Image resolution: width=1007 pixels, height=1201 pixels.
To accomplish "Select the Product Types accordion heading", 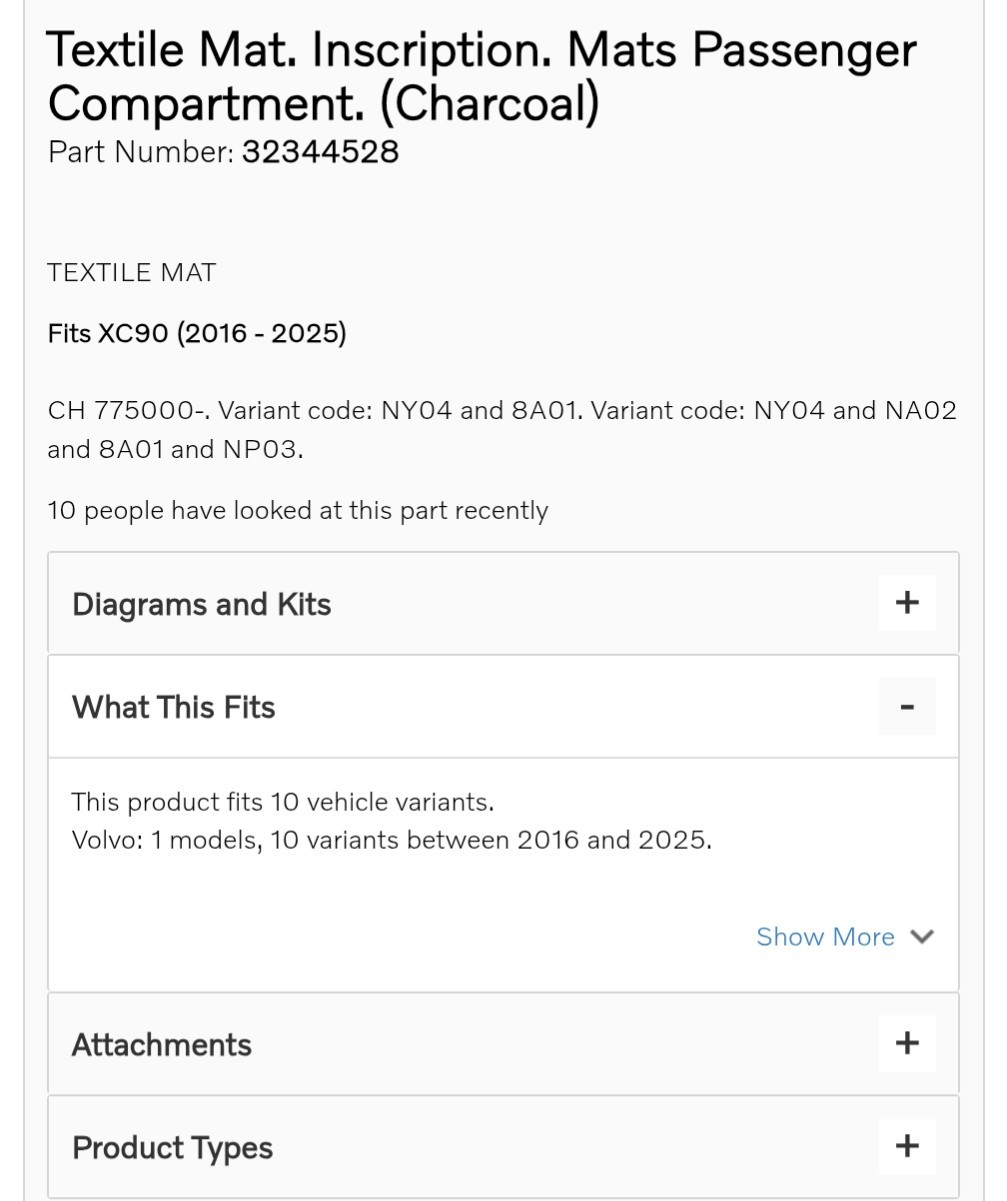I will click(x=172, y=1148).
